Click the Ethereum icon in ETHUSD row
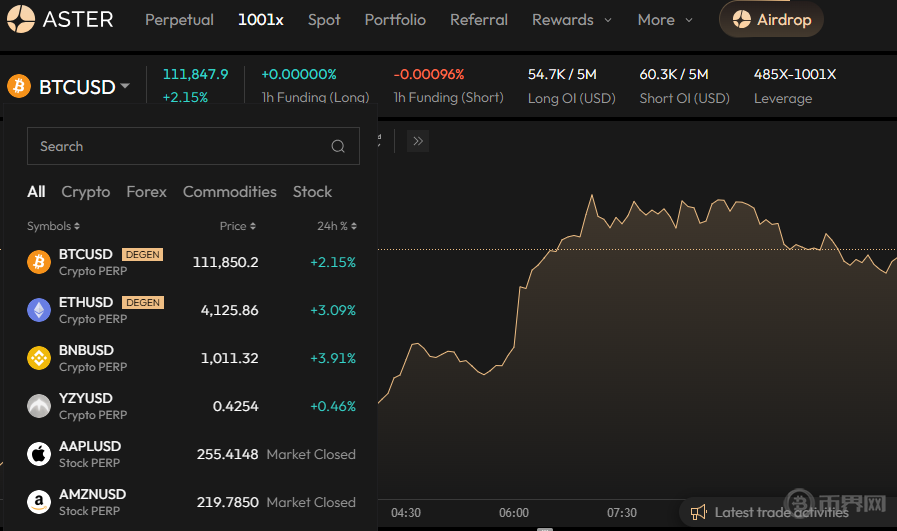The image size is (897, 531). click(x=39, y=310)
